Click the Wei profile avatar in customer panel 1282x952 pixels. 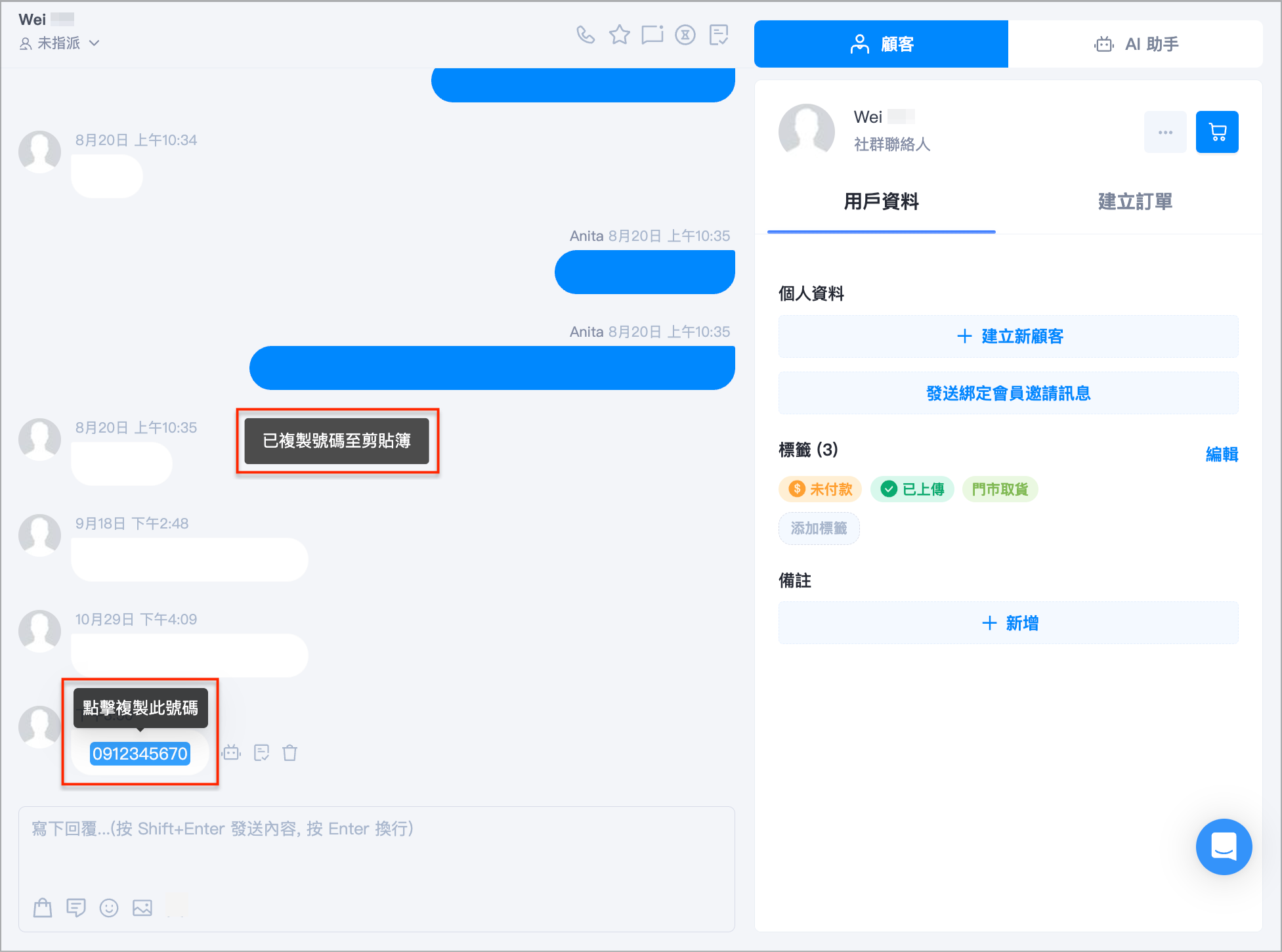tap(806, 131)
